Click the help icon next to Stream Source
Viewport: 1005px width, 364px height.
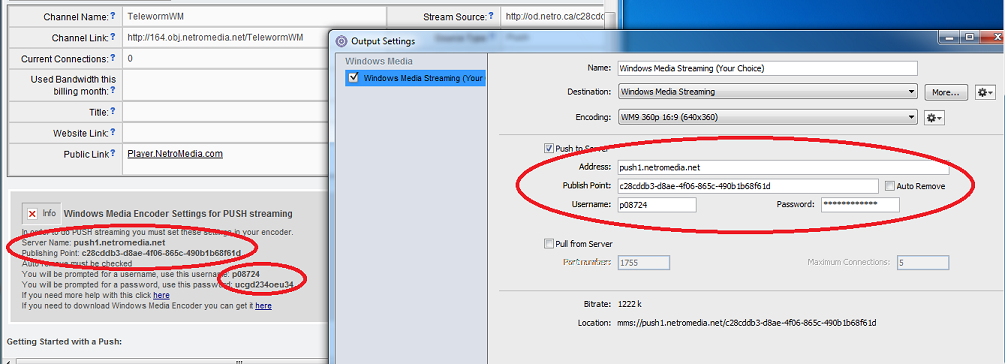tap(491, 16)
